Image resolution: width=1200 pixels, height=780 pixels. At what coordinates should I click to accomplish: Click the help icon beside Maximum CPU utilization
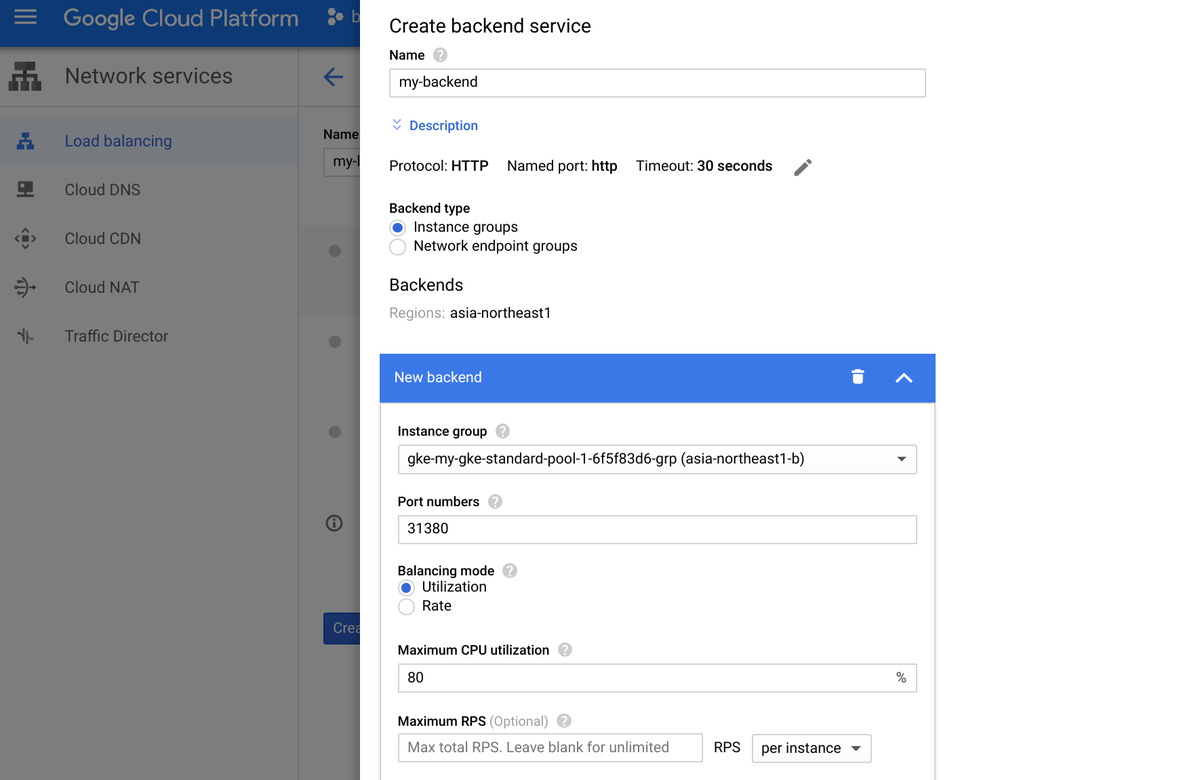coord(565,649)
